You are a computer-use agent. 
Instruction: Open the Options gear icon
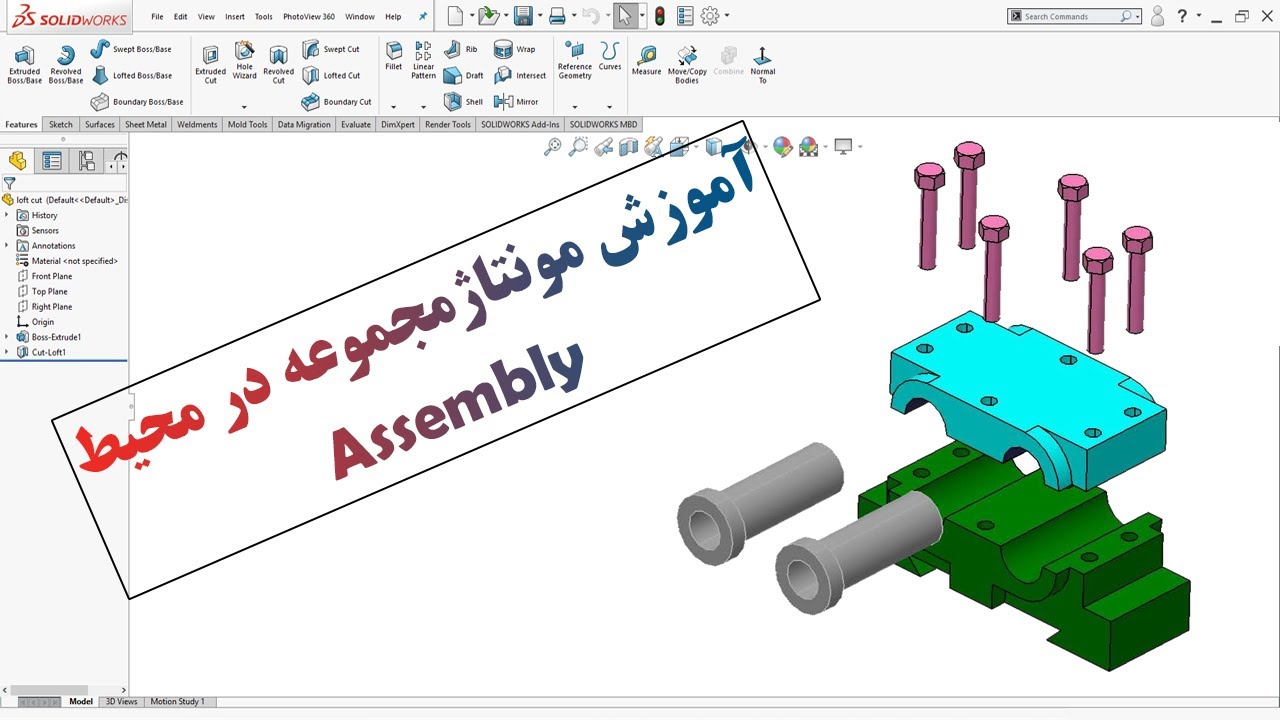[x=710, y=16]
